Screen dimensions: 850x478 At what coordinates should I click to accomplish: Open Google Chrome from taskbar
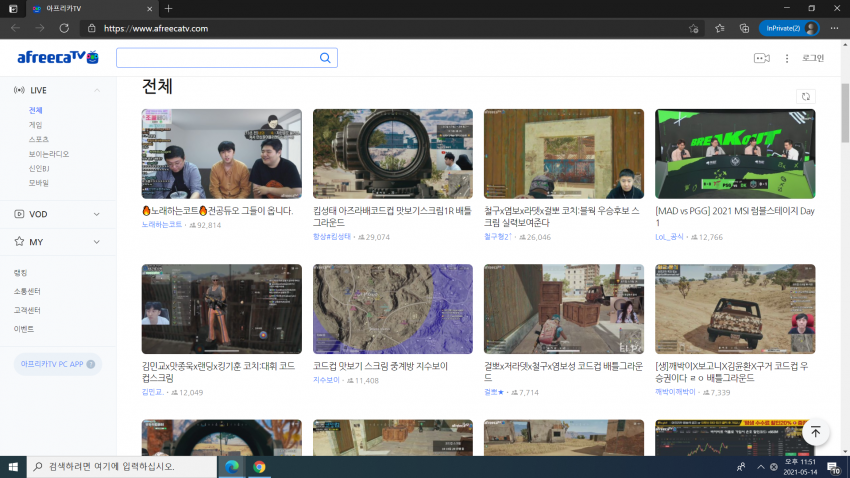coord(259,467)
